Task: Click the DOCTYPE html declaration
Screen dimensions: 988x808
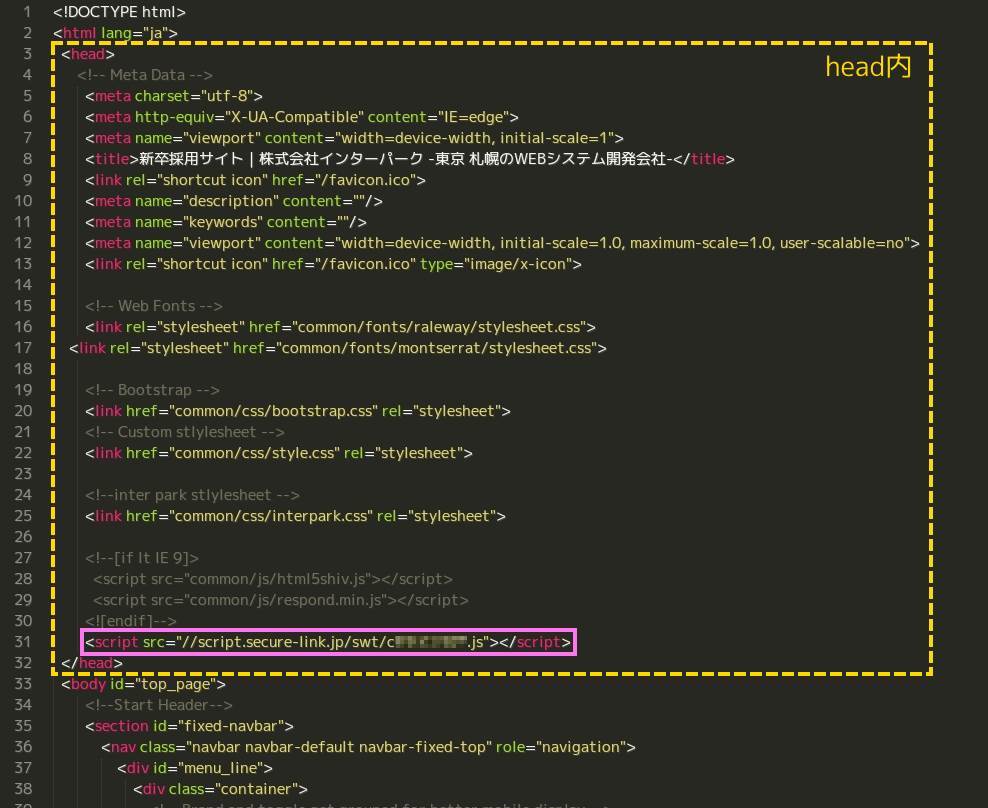Action: tap(119, 13)
